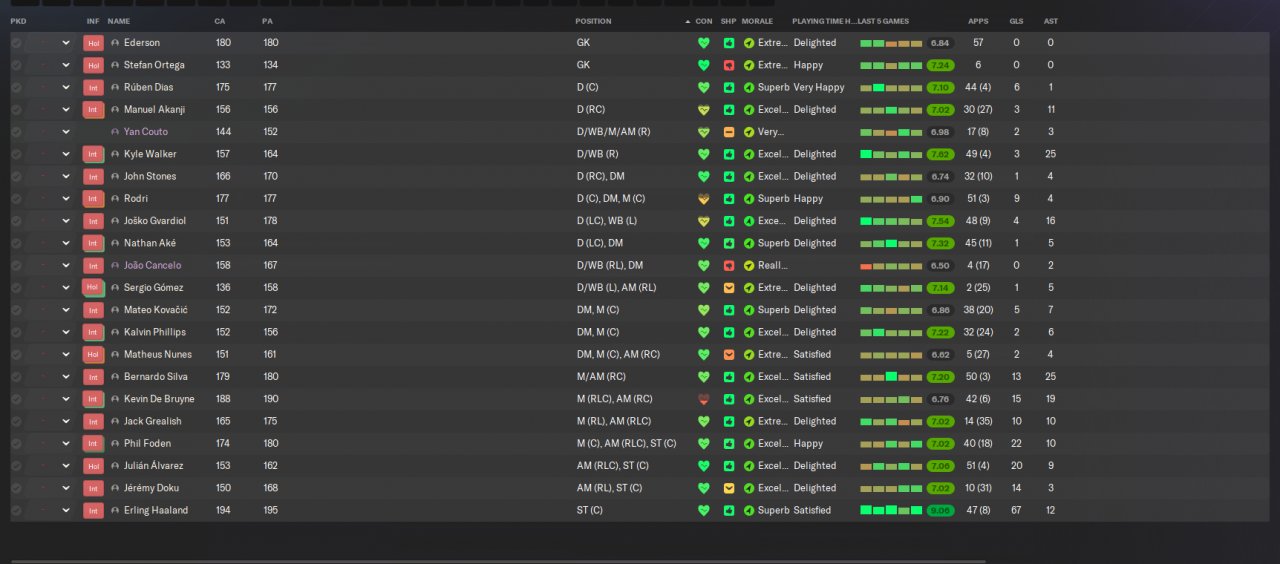Screen dimensions: 1280x564
Task: Click Ederson's morale arrow icon
Action: click(749, 43)
